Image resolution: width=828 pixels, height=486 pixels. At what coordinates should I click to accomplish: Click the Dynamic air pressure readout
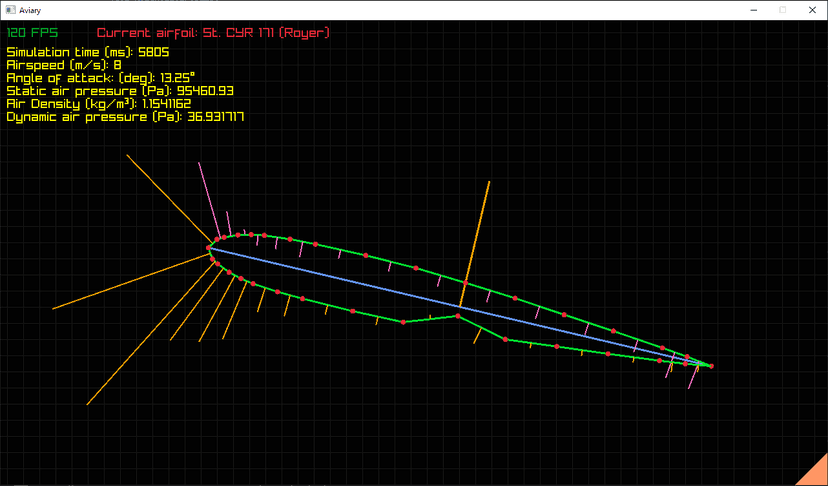(x=125, y=117)
